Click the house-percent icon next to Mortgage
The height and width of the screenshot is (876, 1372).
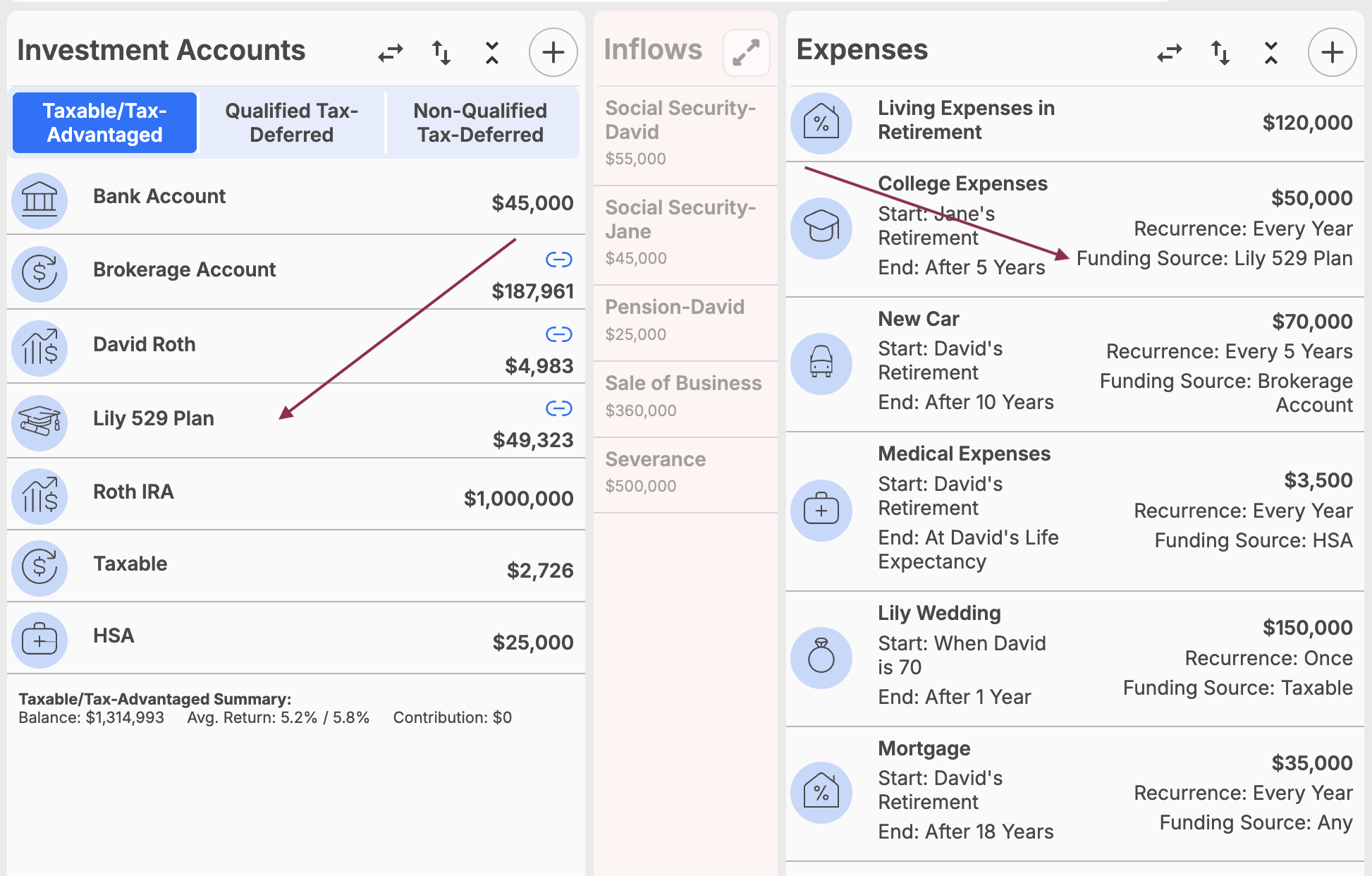coord(822,792)
